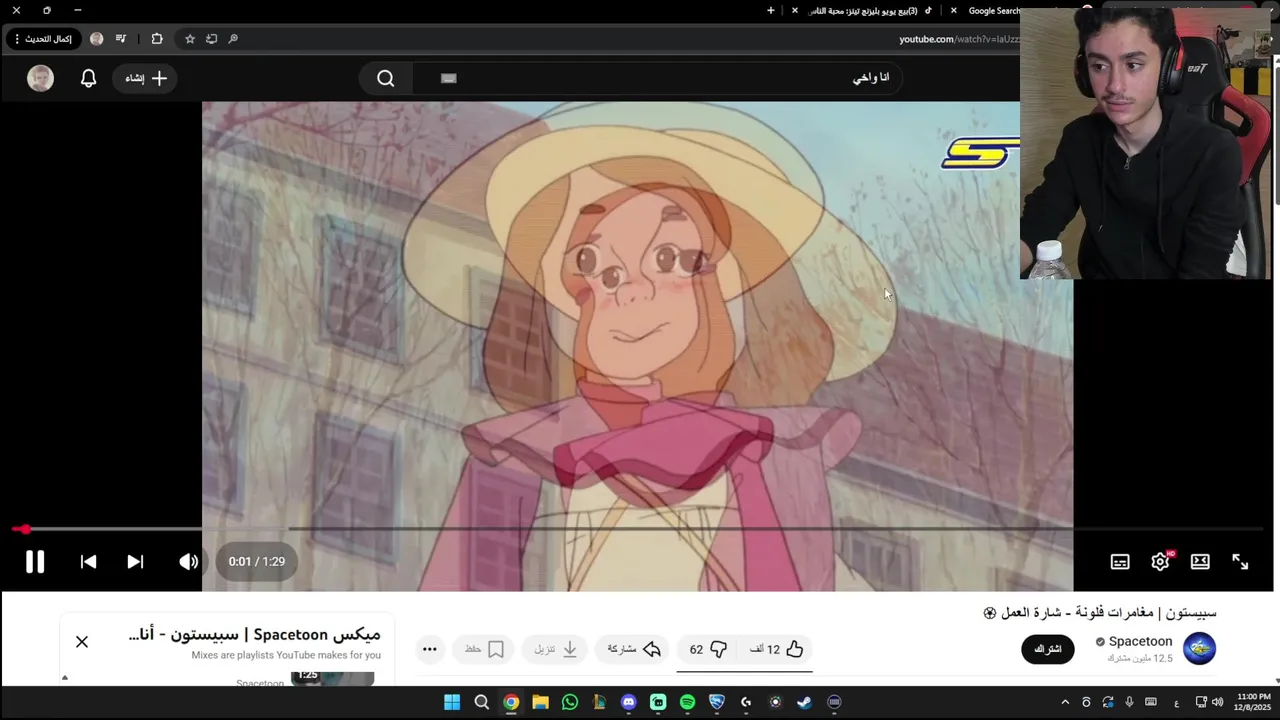
Task: Open the on-screen keyboard in search box
Action: tap(449, 78)
